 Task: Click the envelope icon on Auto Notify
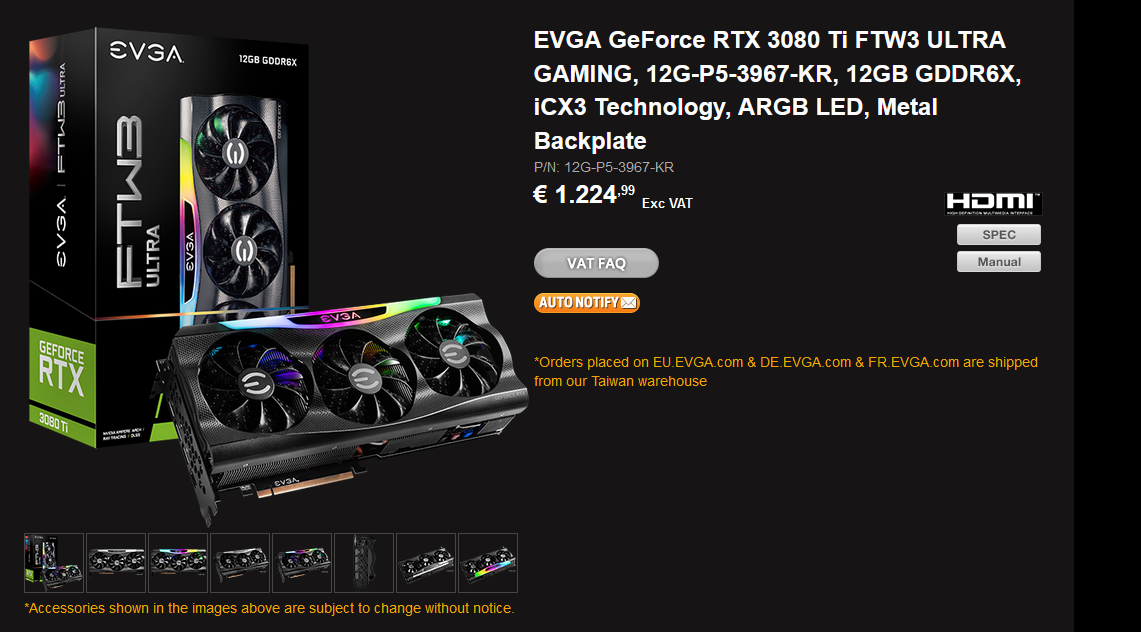coord(629,303)
